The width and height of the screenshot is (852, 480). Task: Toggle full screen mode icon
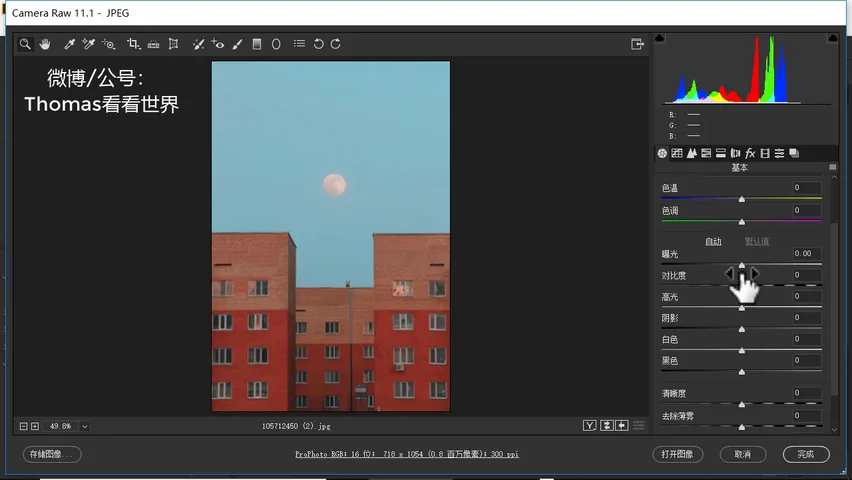coord(637,44)
